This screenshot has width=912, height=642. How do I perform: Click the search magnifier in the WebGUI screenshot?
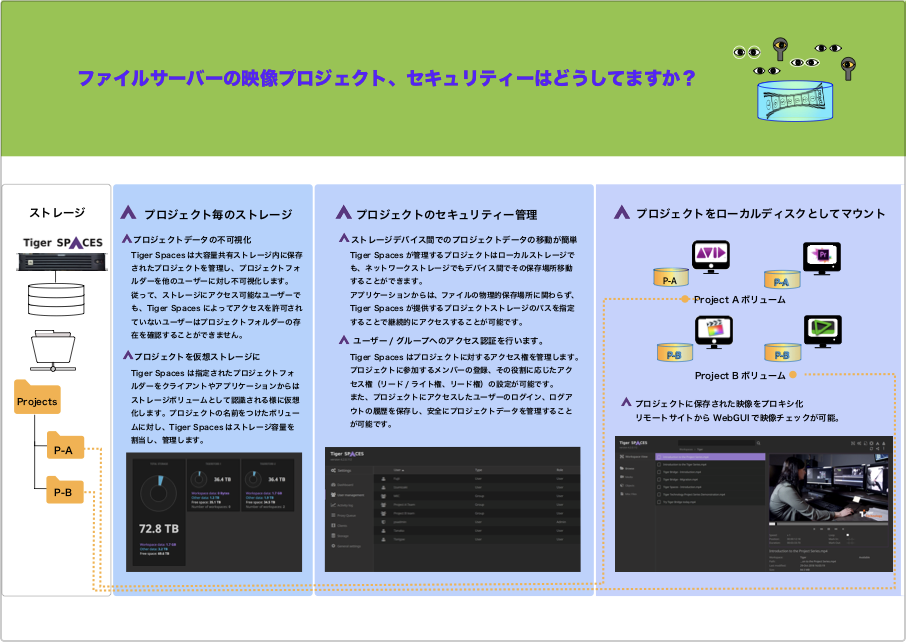(x=758, y=443)
